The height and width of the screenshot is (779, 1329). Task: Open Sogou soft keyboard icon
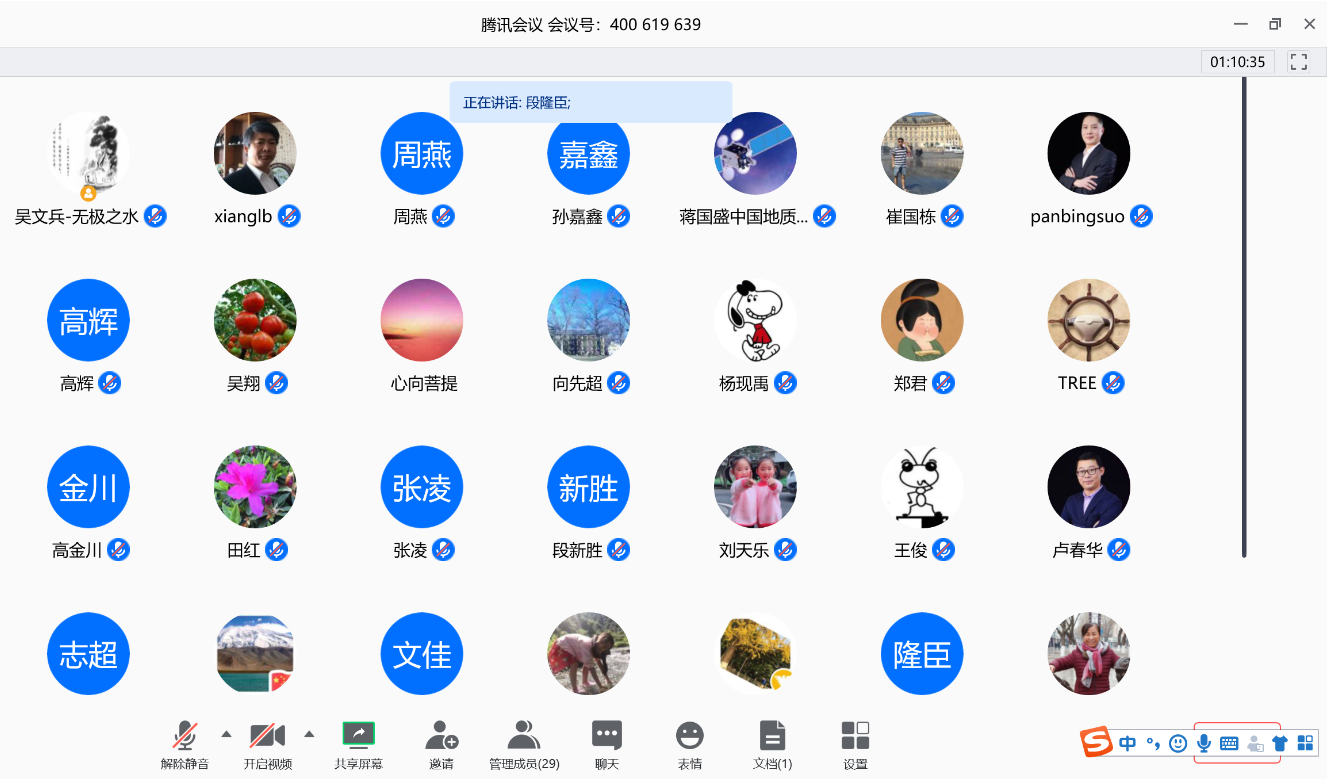coord(1229,743)
